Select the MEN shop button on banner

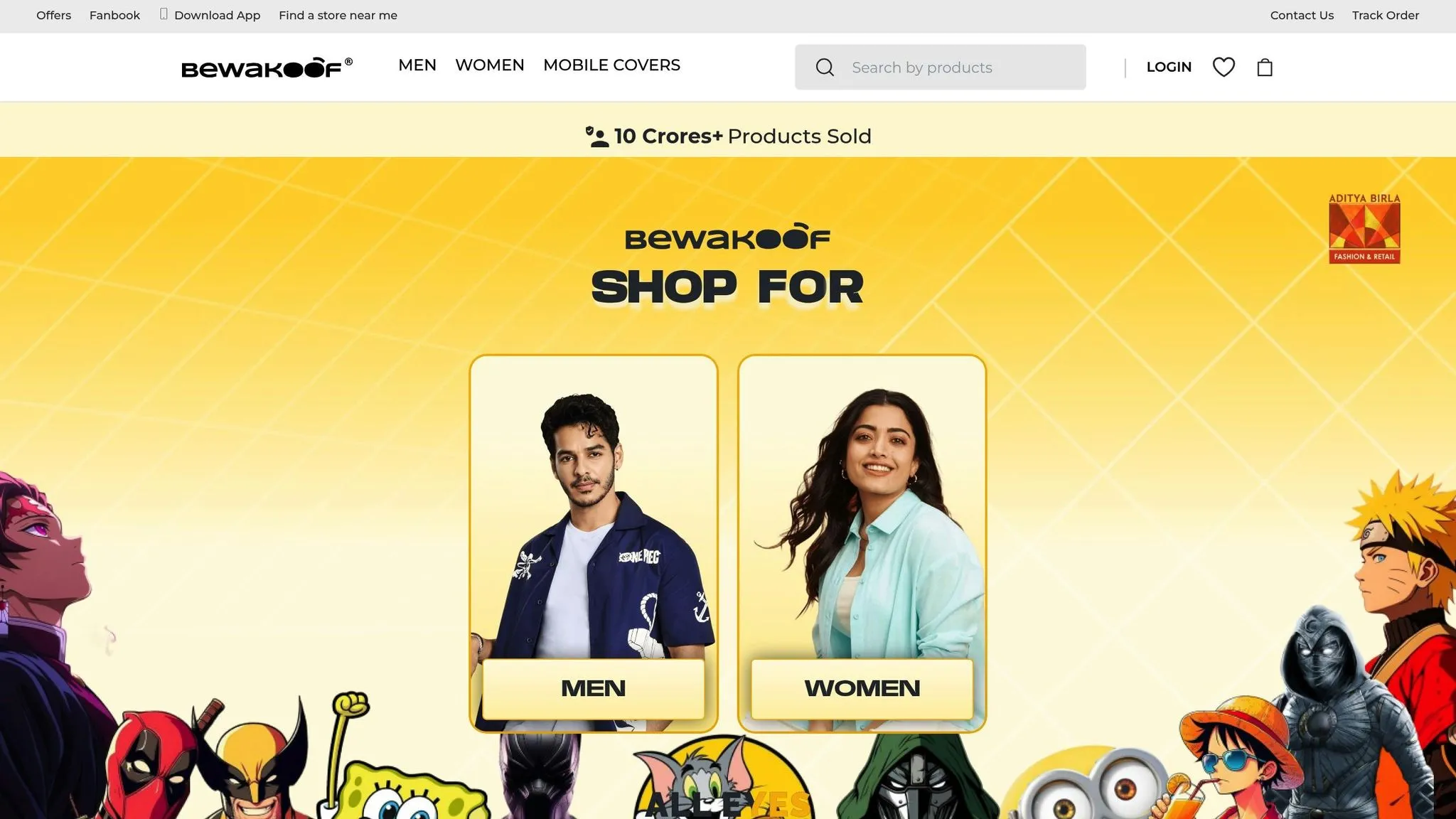(594, 688)
